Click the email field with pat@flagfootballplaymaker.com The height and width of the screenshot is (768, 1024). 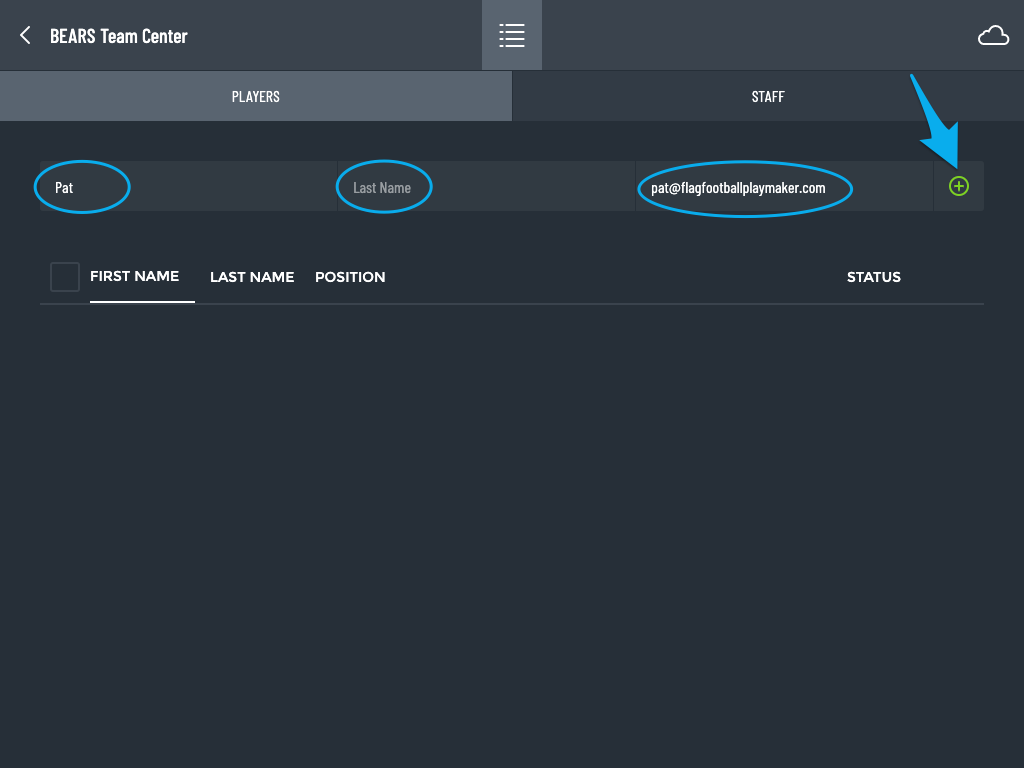784,187
